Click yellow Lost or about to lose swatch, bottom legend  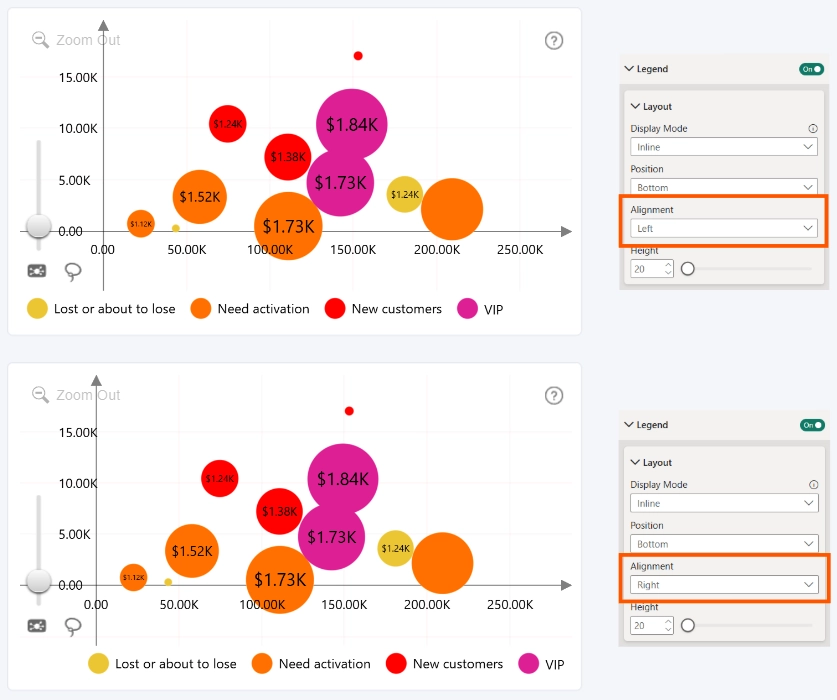[x=98, y=664]
